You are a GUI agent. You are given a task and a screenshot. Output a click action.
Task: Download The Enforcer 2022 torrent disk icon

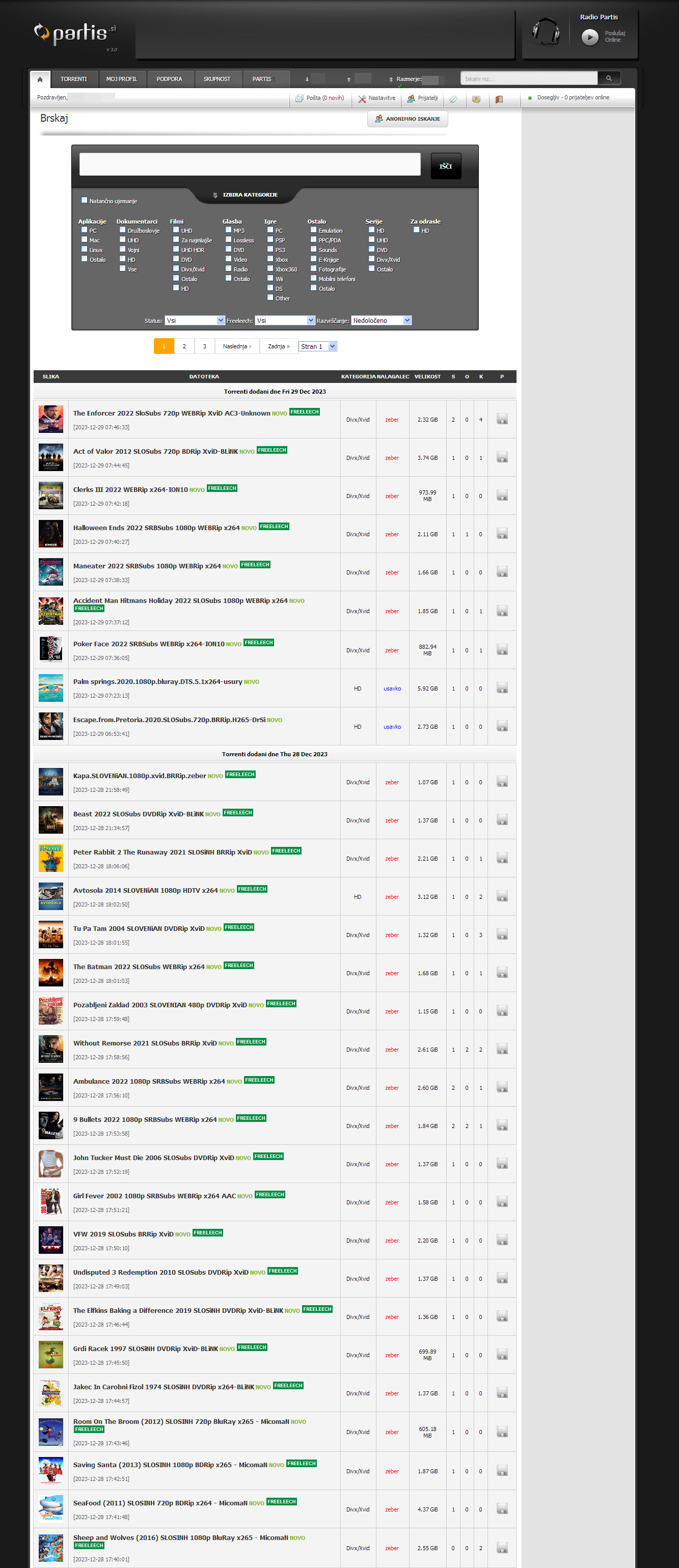(502, 420)
